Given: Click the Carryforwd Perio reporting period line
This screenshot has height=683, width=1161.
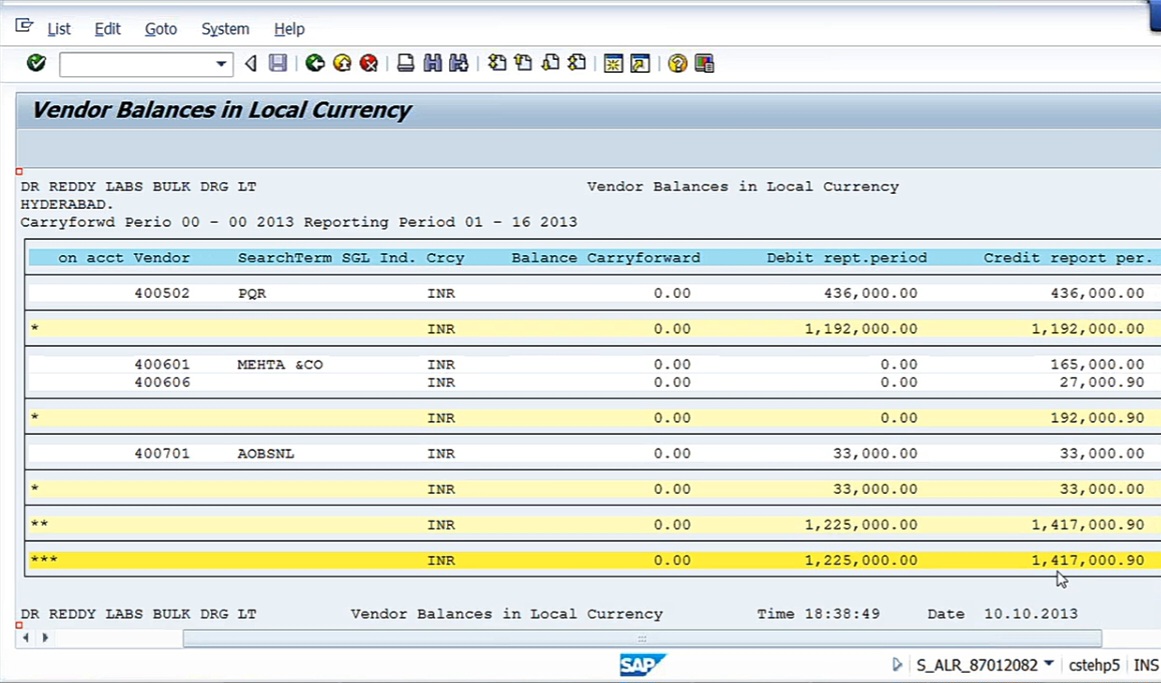Looking at the screenshot, I should (x=298, y=222).
